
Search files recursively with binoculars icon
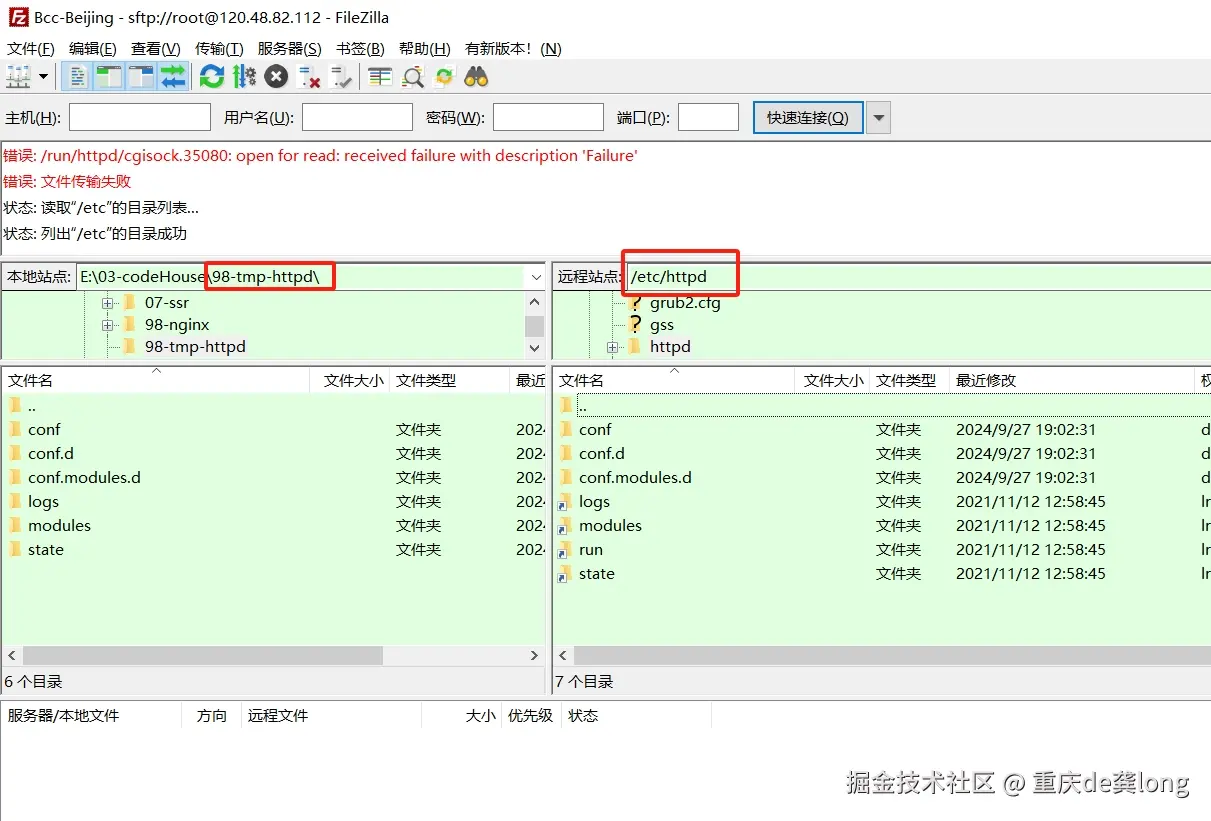coord(476,76)
